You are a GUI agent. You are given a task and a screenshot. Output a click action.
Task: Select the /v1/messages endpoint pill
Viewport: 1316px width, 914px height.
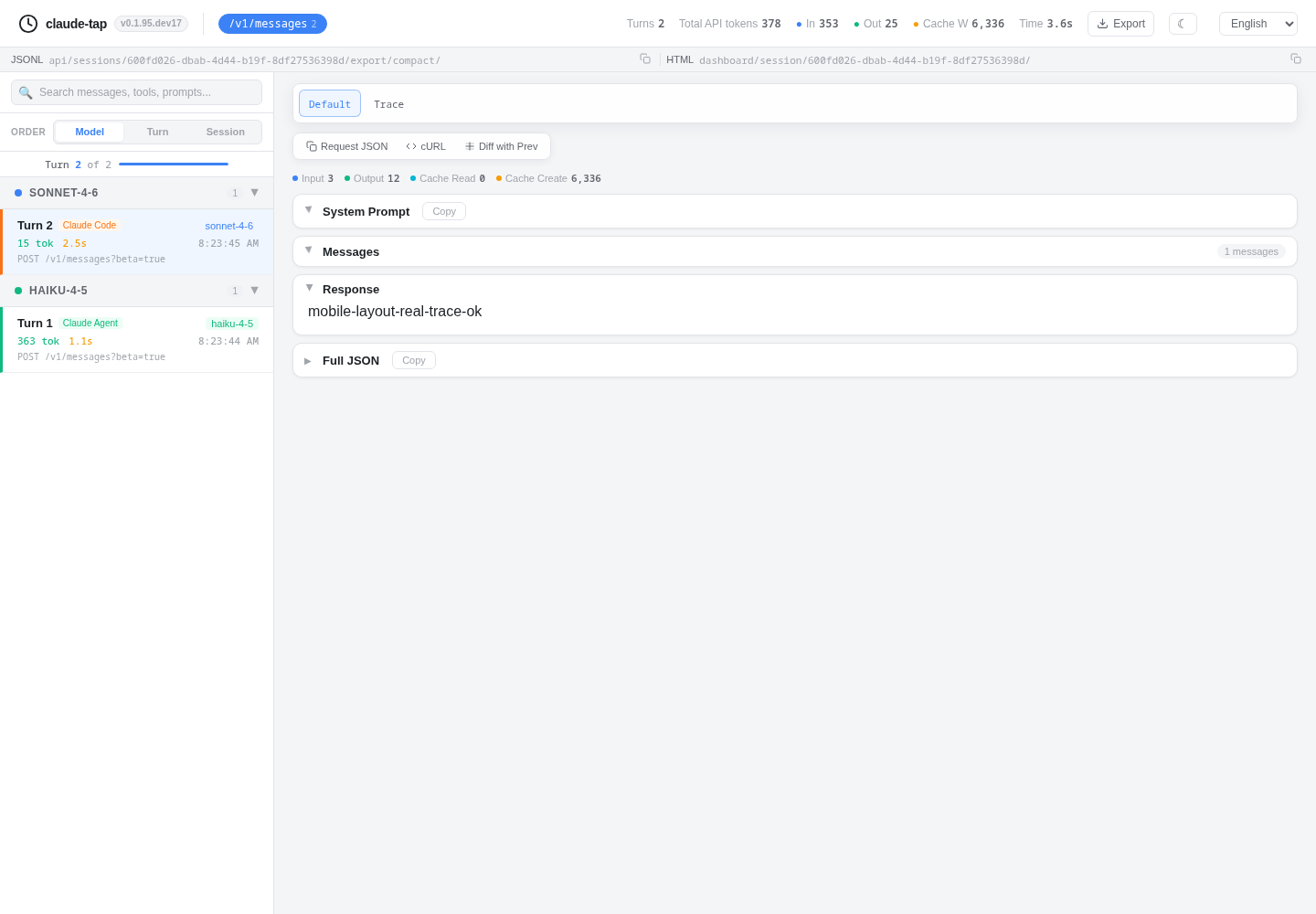point(272,24)
